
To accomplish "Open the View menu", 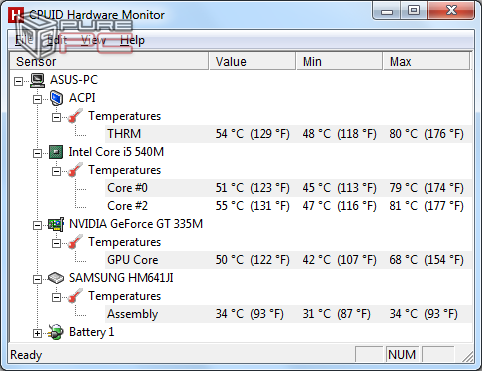I will click(x=94, y=40).
